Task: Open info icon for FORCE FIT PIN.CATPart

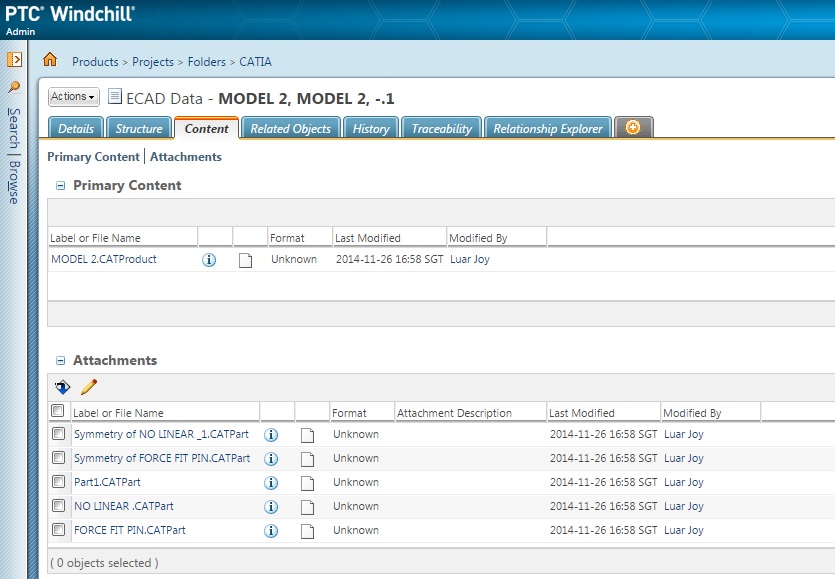Action: click(x=271, y=531)
